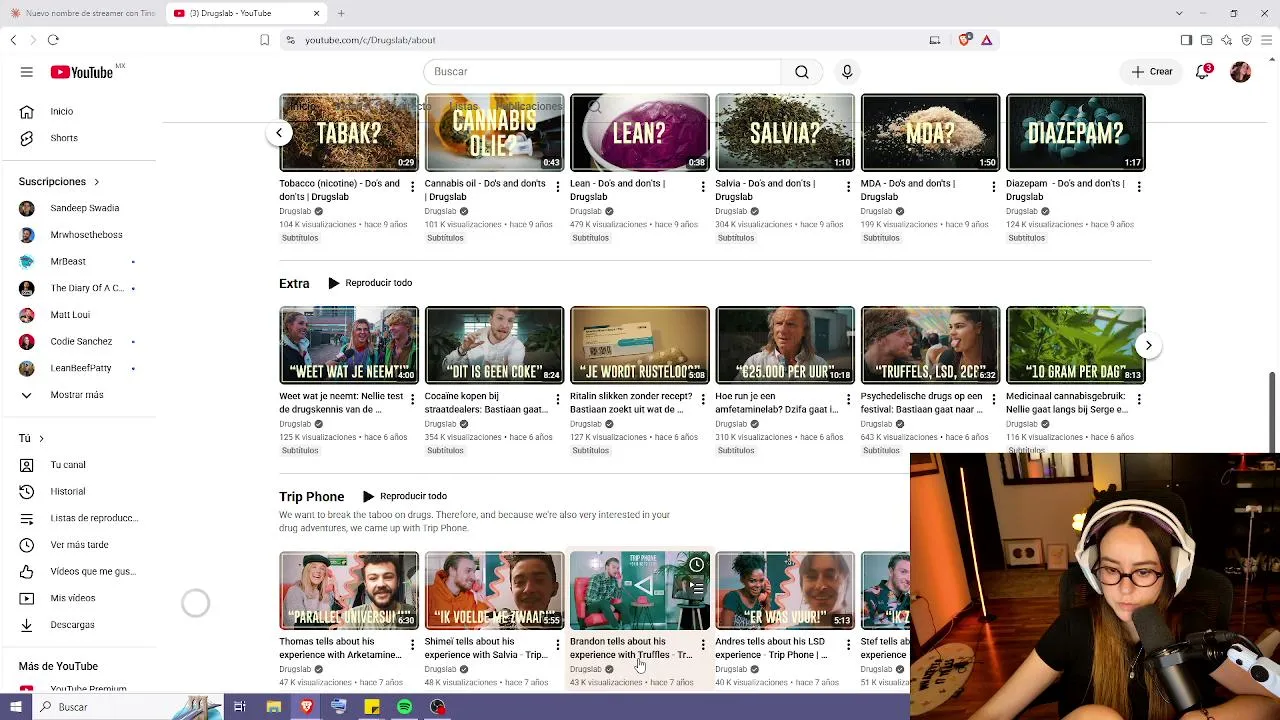Open options for Weet wat je neemt video
The width and height of the screenshot is (1280, 720).
tap(412, 399)
